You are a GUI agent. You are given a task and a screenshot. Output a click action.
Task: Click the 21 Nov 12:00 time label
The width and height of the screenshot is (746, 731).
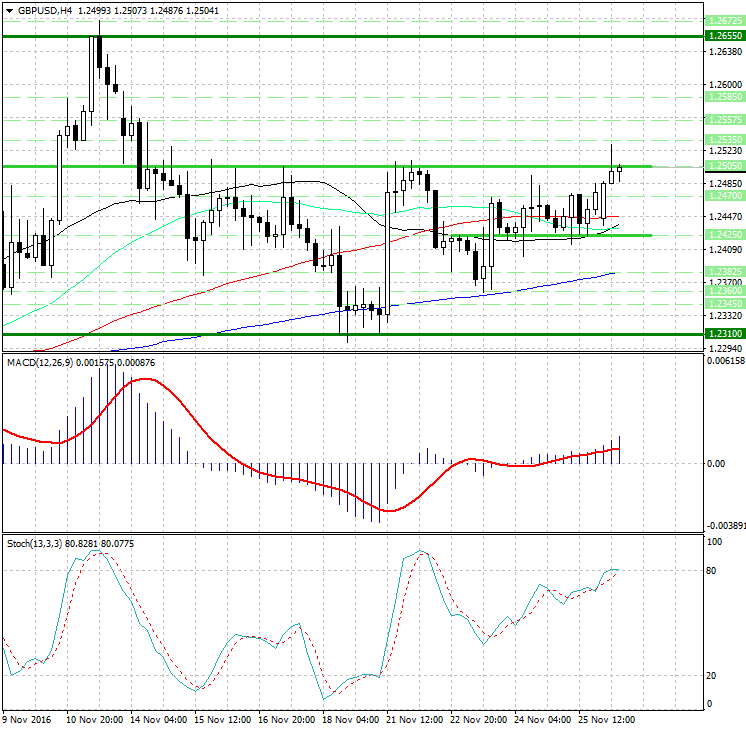[x=413, y=718]
